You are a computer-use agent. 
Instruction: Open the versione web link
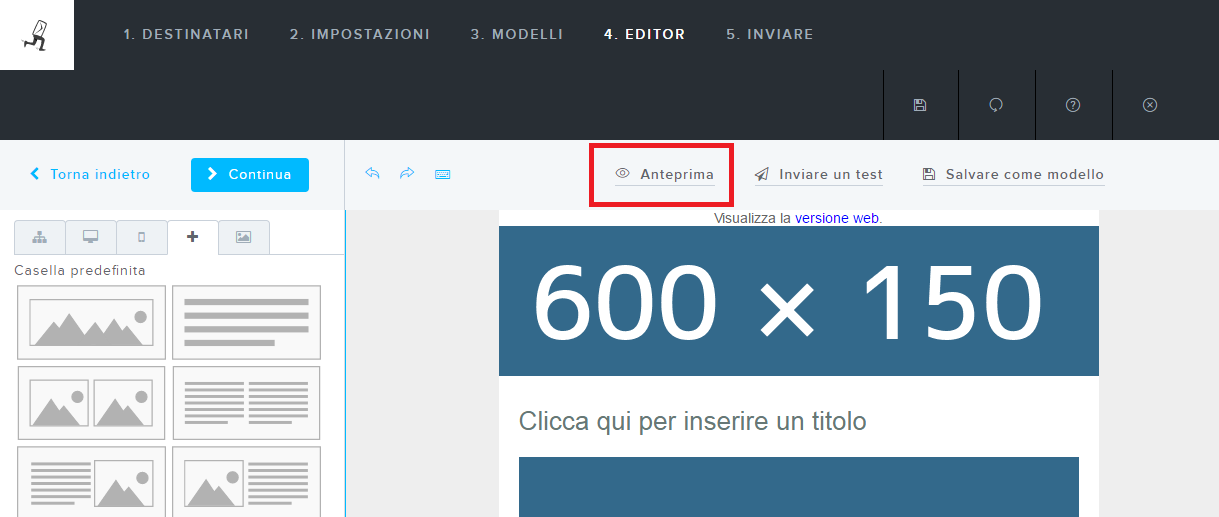[x=837, y=217]
